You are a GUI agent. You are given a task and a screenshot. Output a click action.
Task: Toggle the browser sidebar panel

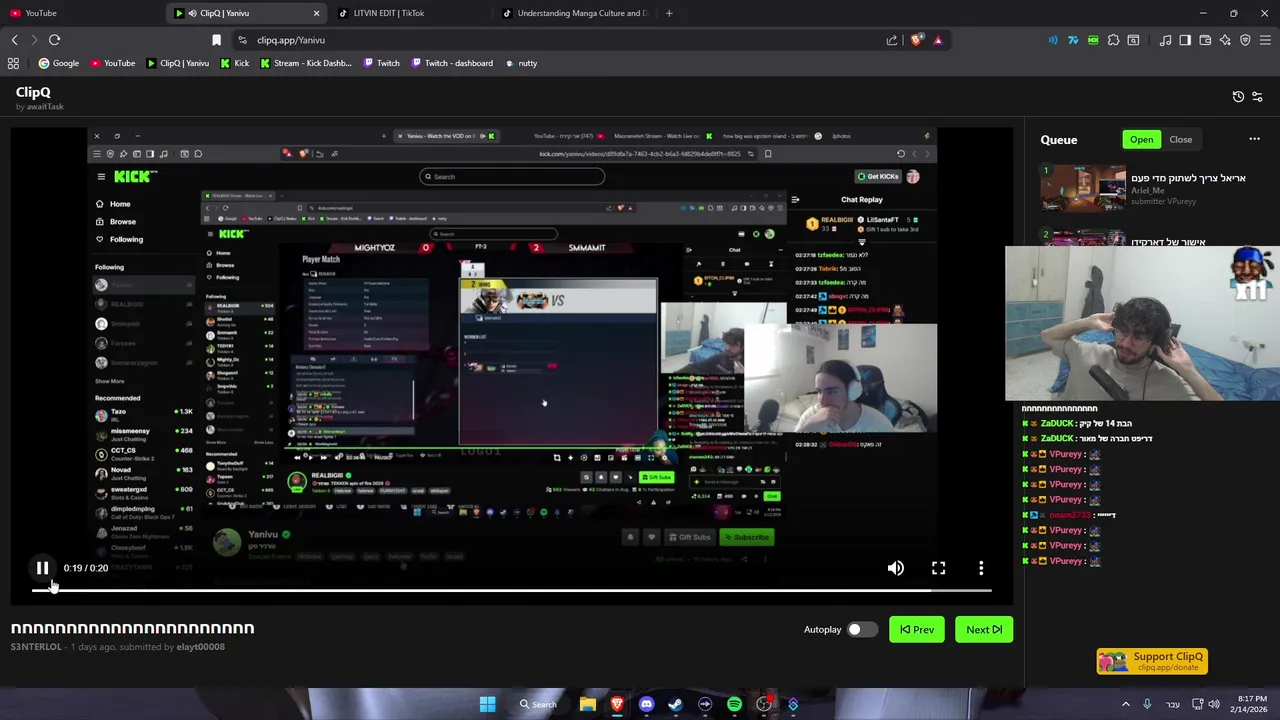1185,40
